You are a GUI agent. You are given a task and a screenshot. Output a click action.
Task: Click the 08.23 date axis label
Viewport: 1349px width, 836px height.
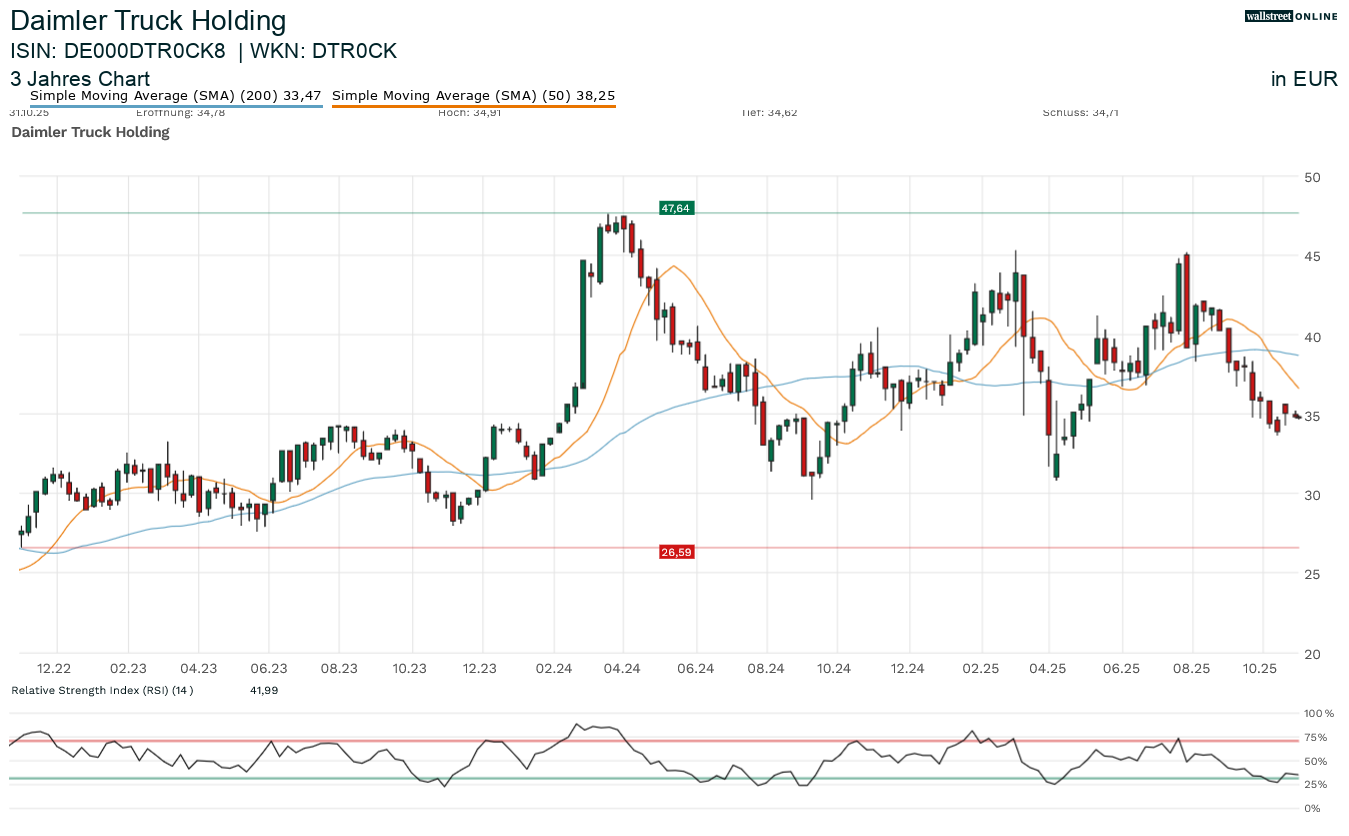(339, 668)
